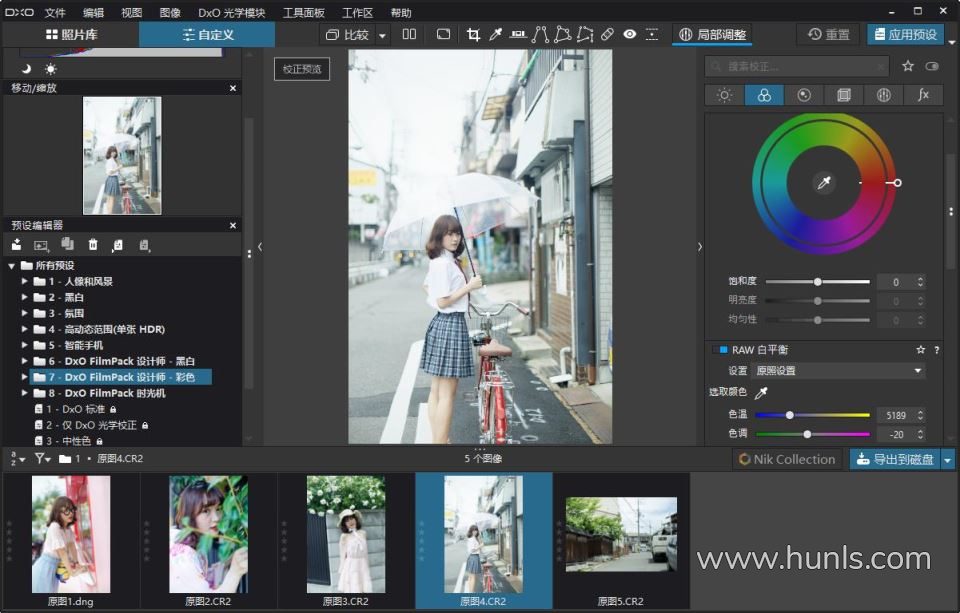Click the color wheel eyedropper
960x613 pixels.
824,183
